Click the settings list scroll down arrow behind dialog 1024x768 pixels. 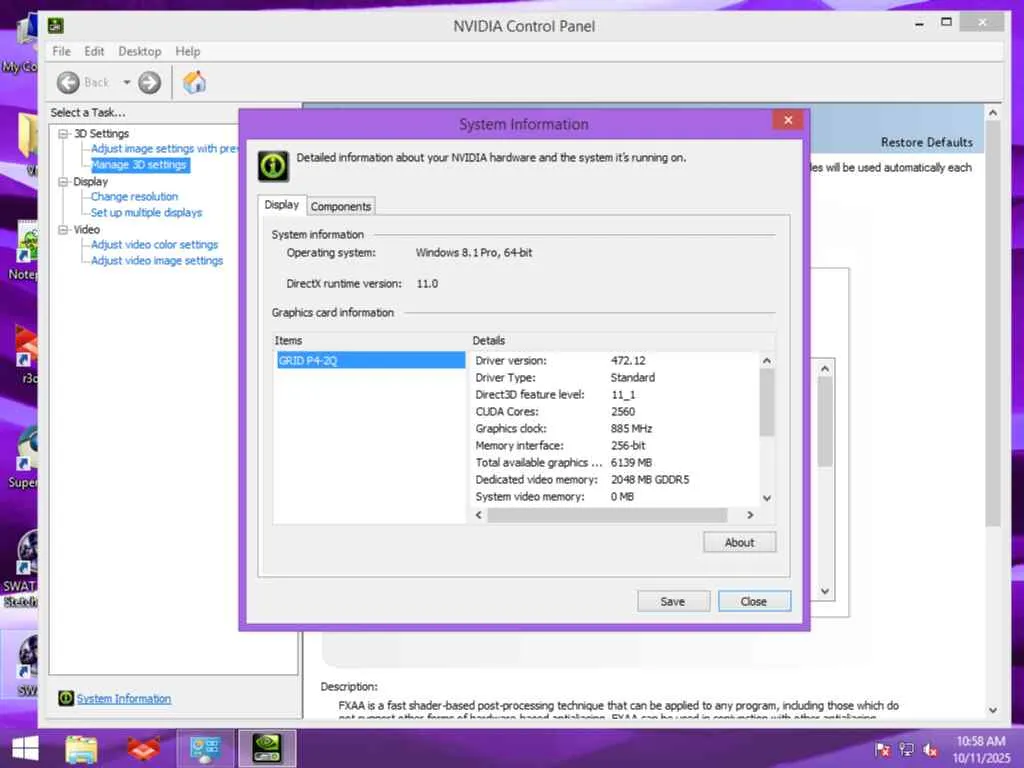click(825, 591)
